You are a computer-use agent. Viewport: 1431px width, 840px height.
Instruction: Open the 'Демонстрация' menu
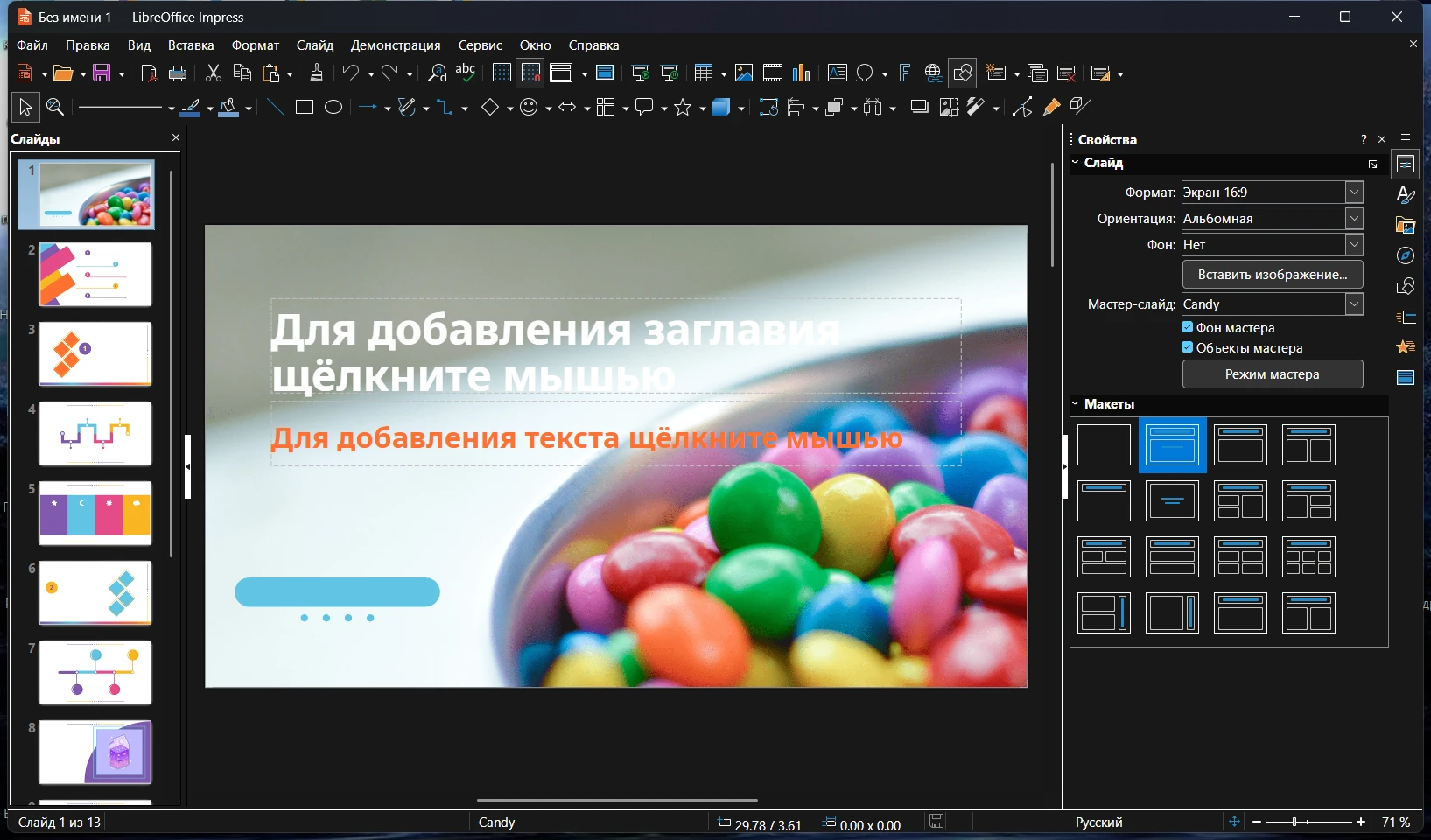click(396, 45)
